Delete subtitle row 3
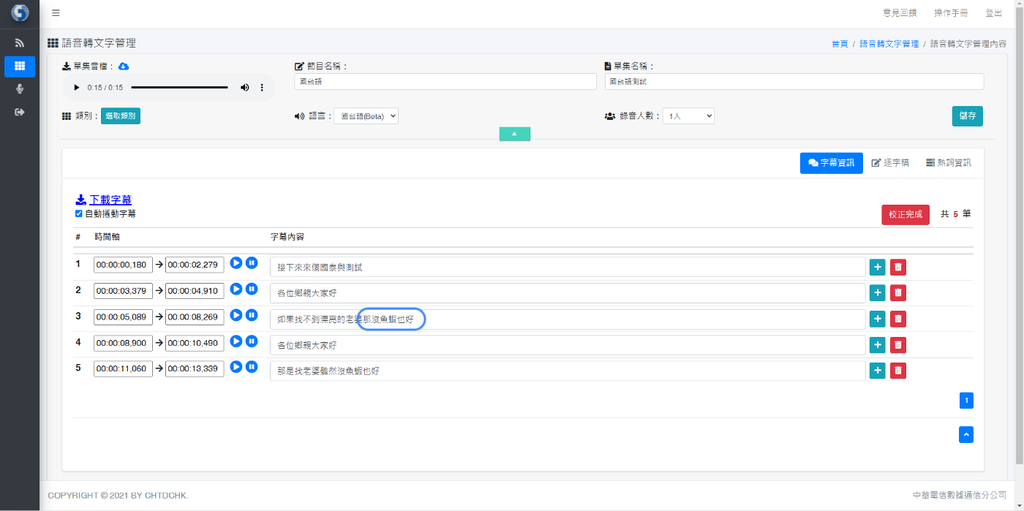The image size is (1024, 511). pyautogui.click(x=898, y=319)
